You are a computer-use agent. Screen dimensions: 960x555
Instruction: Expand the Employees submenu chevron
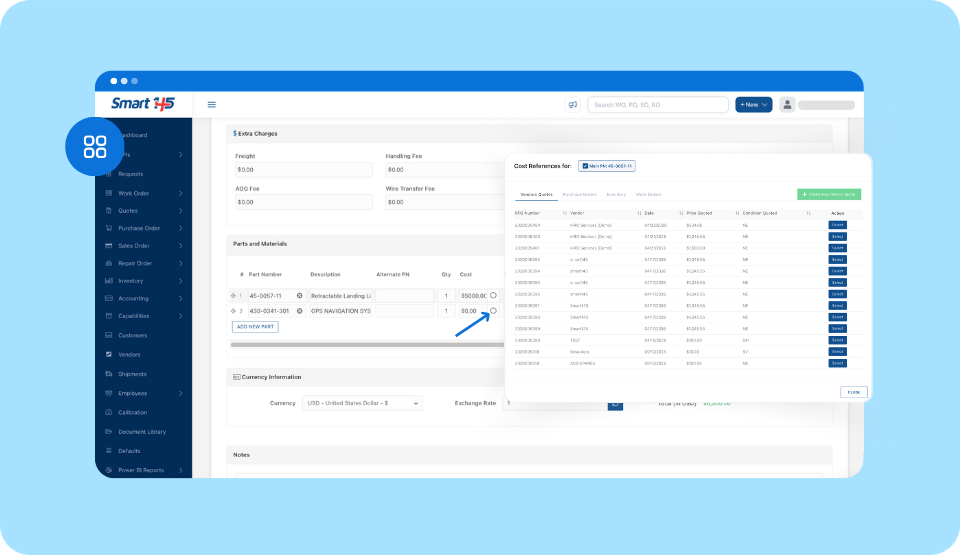(x=181, y=393)
